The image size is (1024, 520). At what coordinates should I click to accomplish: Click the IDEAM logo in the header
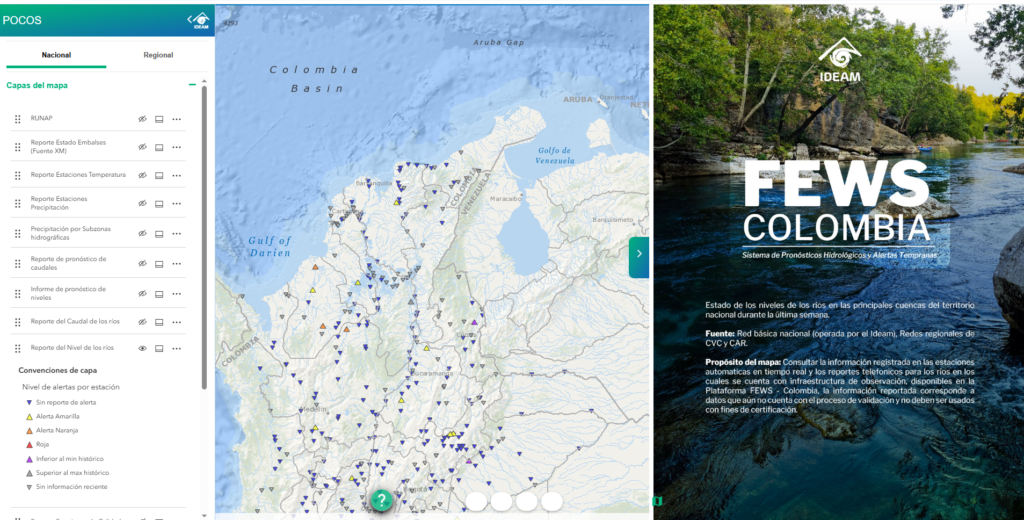(x=200, y=19)
